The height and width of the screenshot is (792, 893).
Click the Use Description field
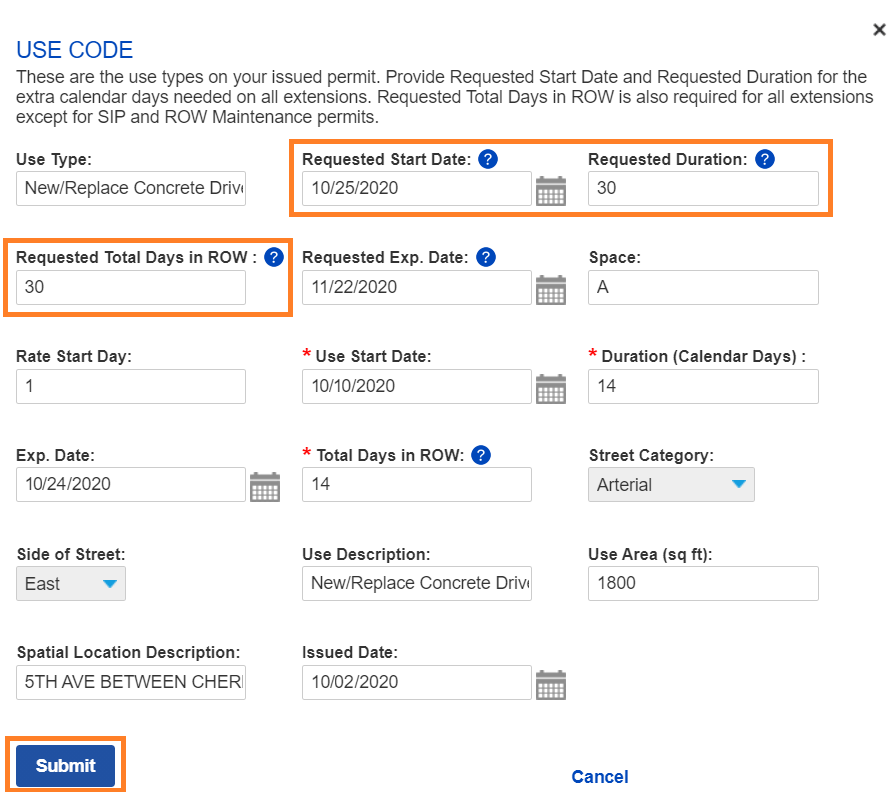416,583
